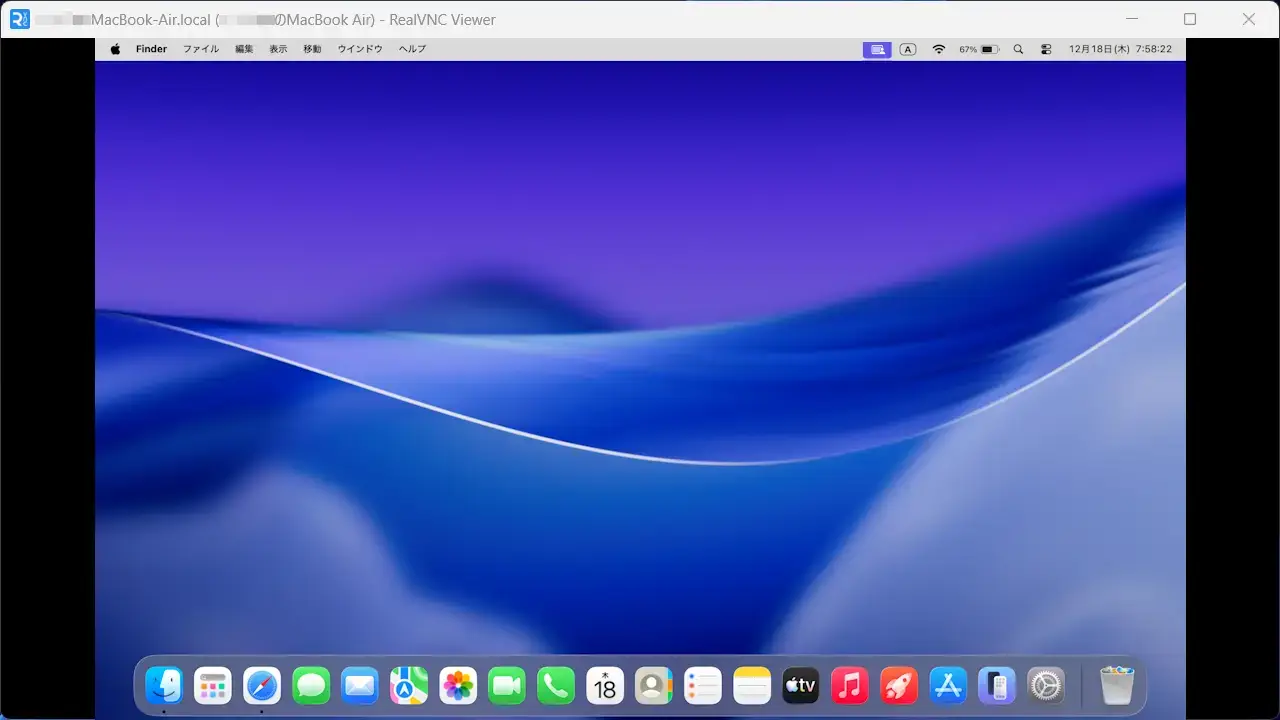
Task: Open Control Center in menu bar
Action: (x=1046, y=49)
